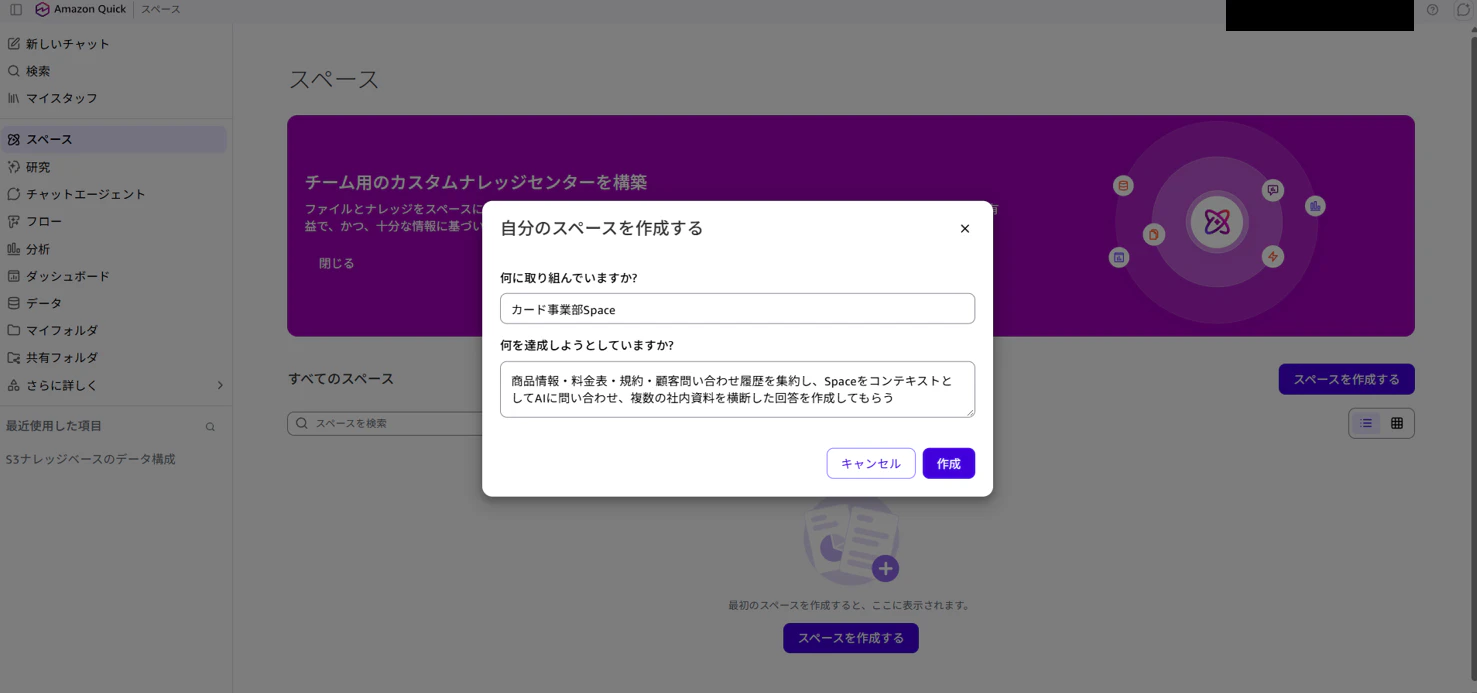
Task: Switch to grid view icon
Action: click(x=1397, y=423)
